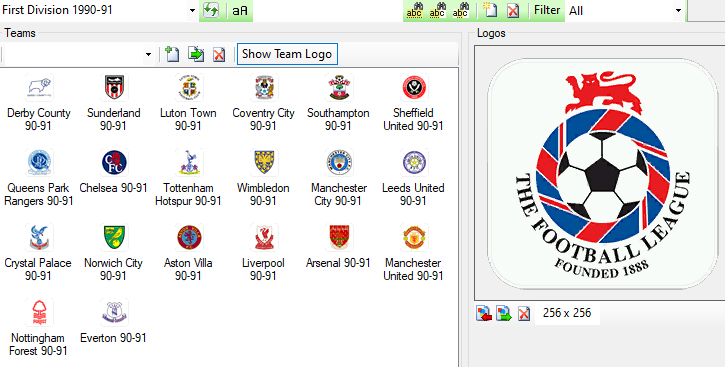The width and height of the screenshot is (725, 367).
Task: Click the second binoculars search icon
Action: (437, 10)
